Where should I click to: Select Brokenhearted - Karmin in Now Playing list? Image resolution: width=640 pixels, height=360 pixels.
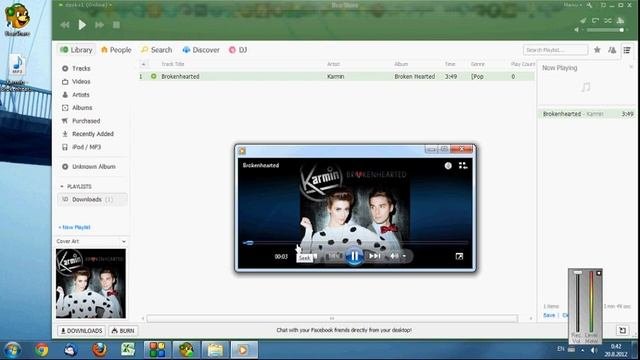click(587, 114)
